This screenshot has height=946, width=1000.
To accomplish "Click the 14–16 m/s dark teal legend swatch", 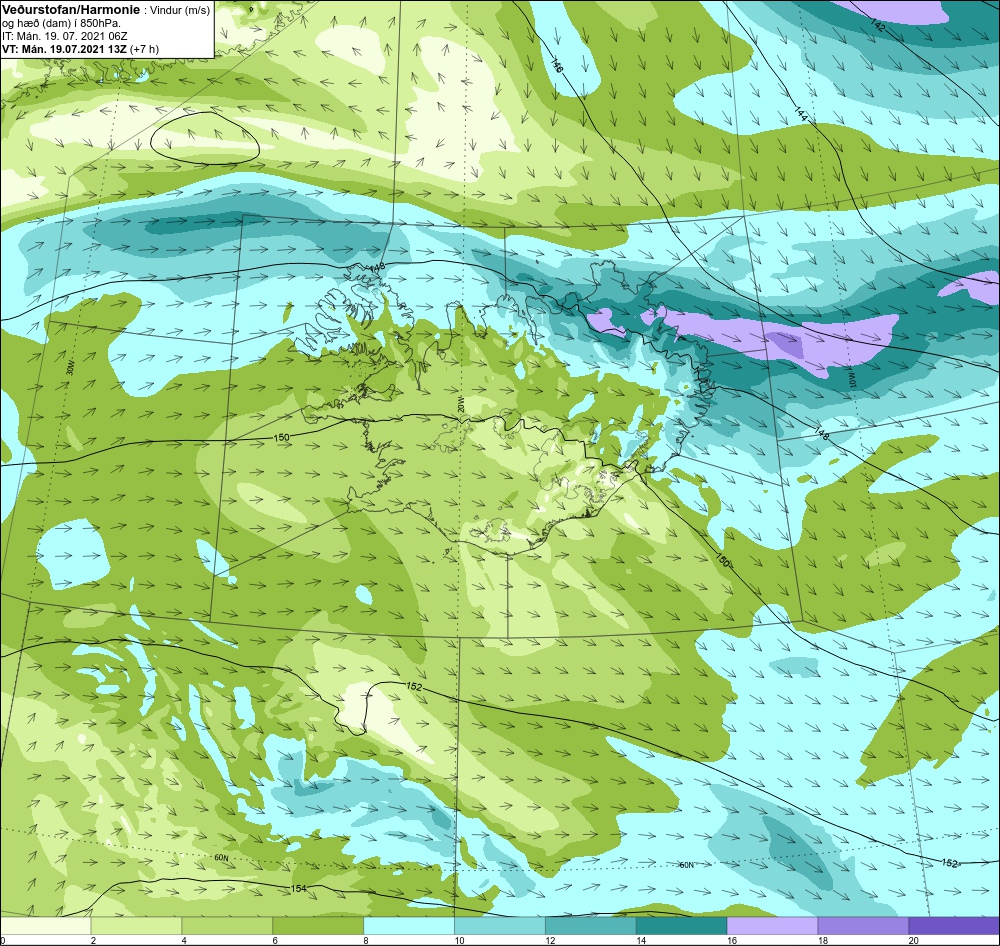I will pyautogui.click(x=682, y=926).
